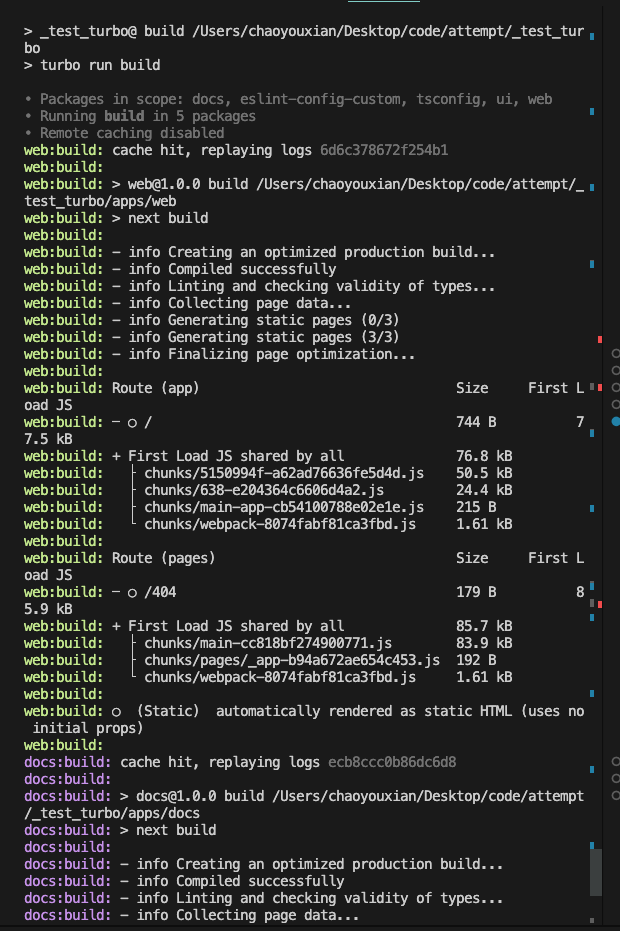Click the terminal scrollbar thumb
The height and width of the screenshot is (931, 620).
[596, 872]
